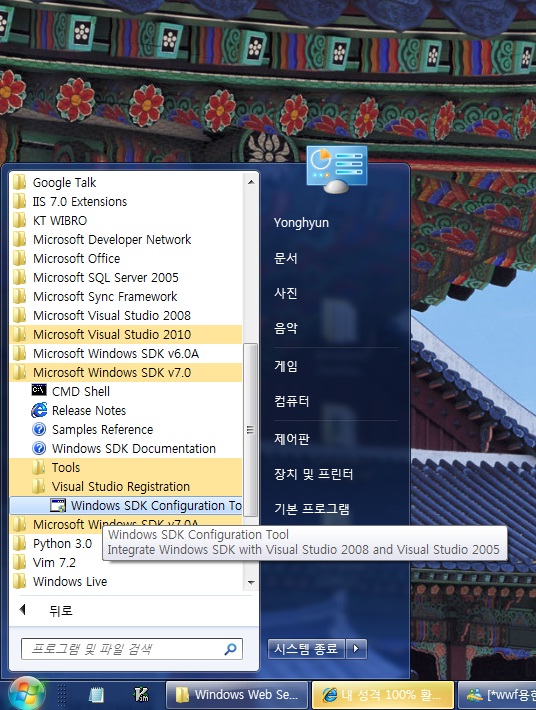The image size is (536, 710).
Task: Open 제어판 (Control Panel) in the Start menu
Action: [292, 438]
